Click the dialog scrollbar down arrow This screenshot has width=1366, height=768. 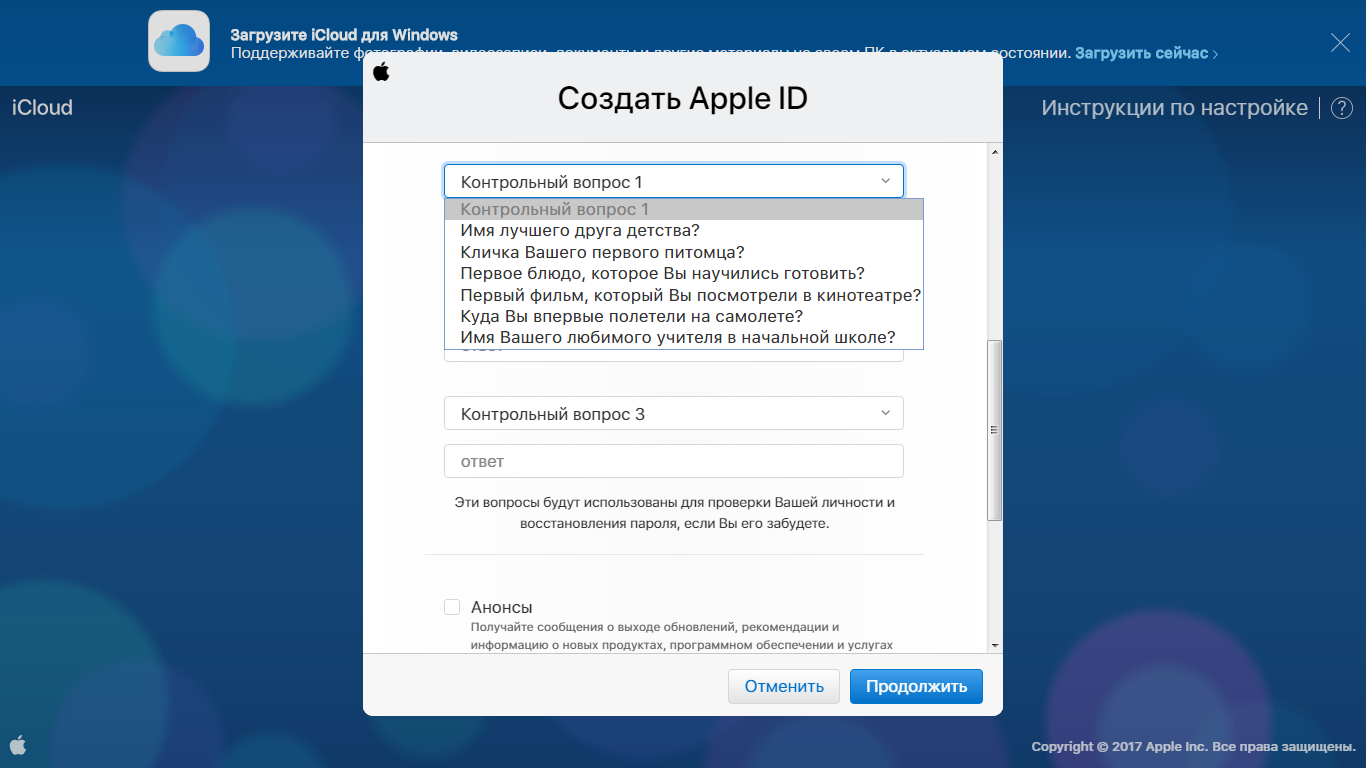pos(994,646)
